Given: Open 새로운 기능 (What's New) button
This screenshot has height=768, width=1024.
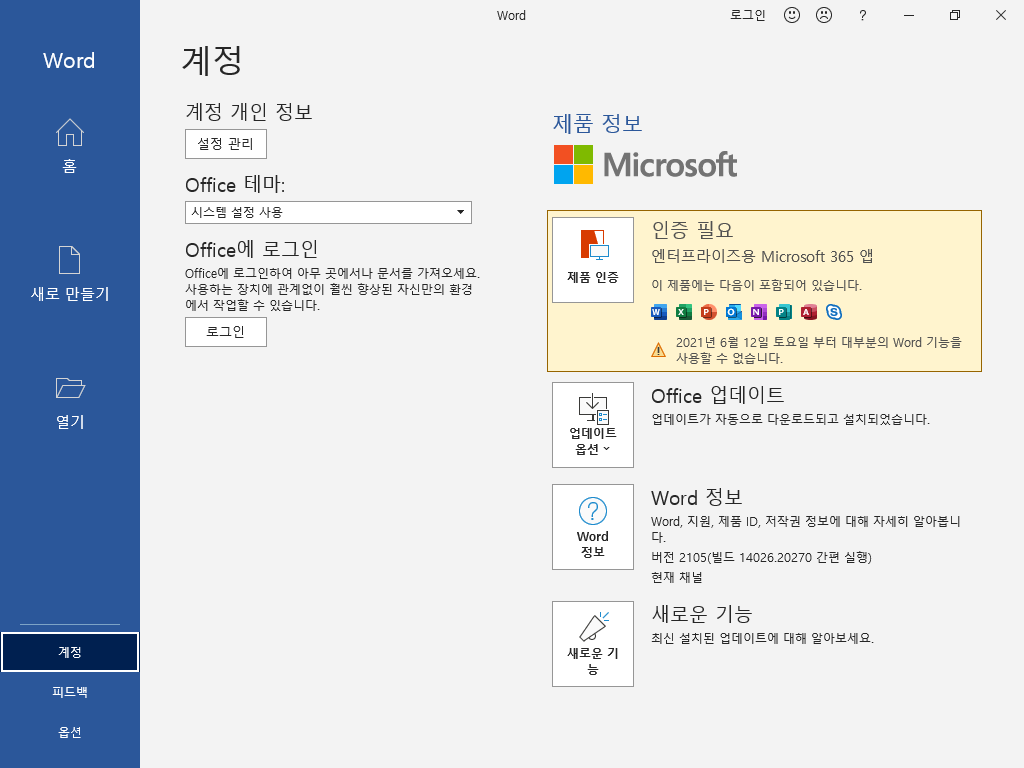Looking at the screenshot, I should tap(592, 643).
